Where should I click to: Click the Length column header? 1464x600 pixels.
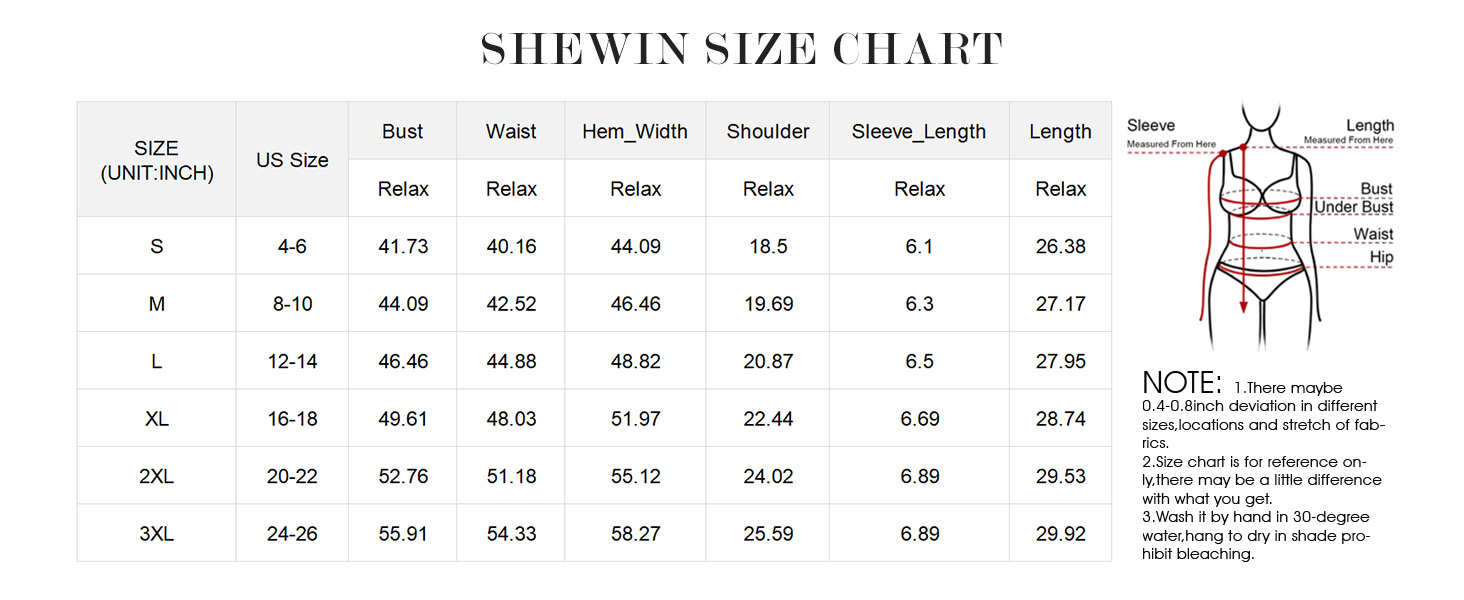click(1060, 131)
